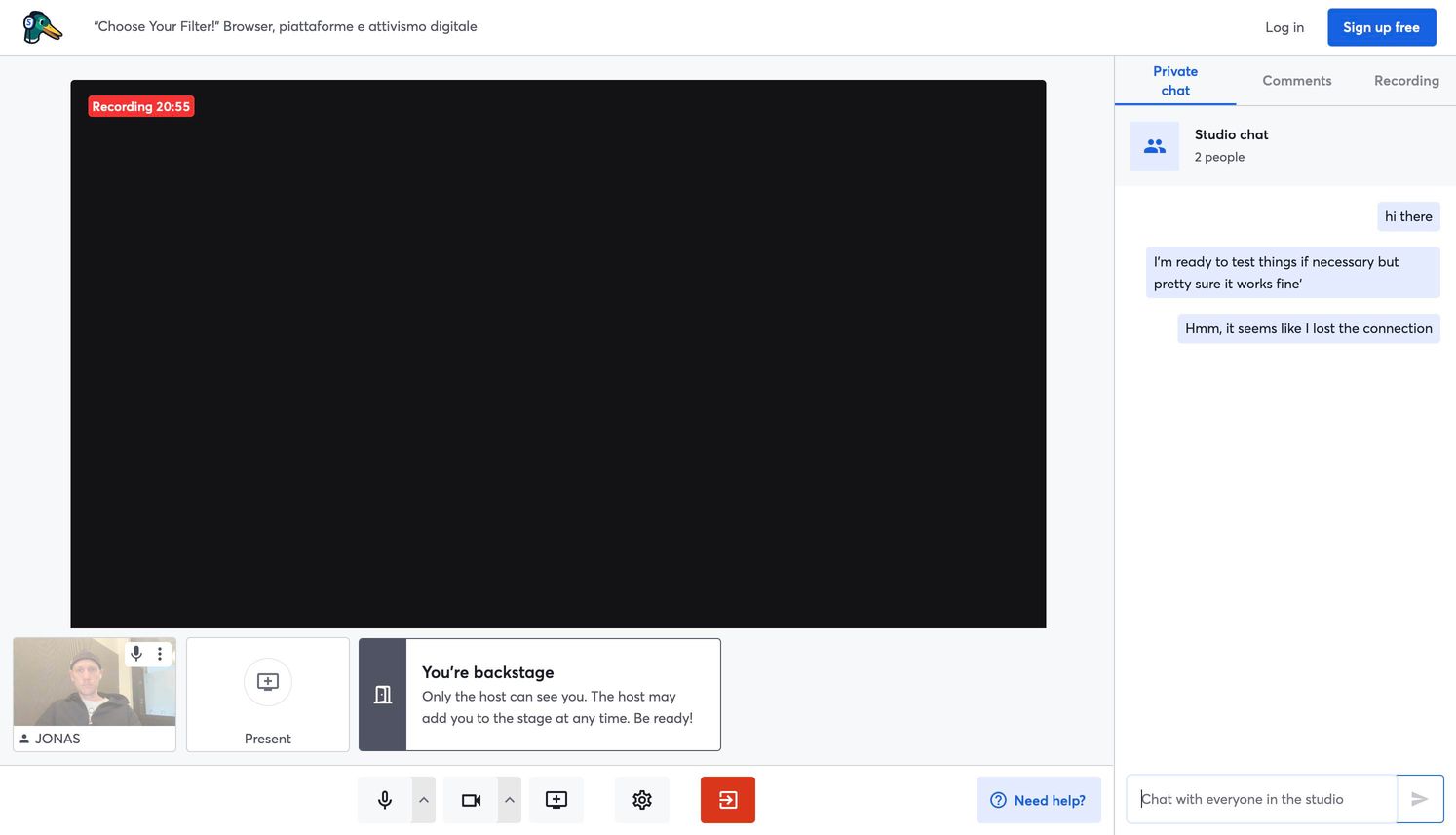Leave studio with red exit button
Viewport: 1456px width, 835px height.
click(x=728, y=800)
